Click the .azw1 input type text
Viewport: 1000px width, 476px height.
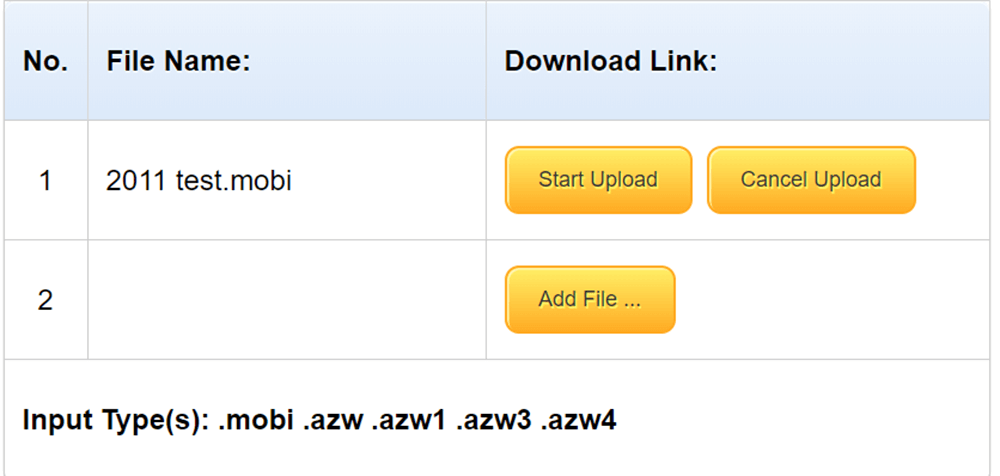click(408, 419)
